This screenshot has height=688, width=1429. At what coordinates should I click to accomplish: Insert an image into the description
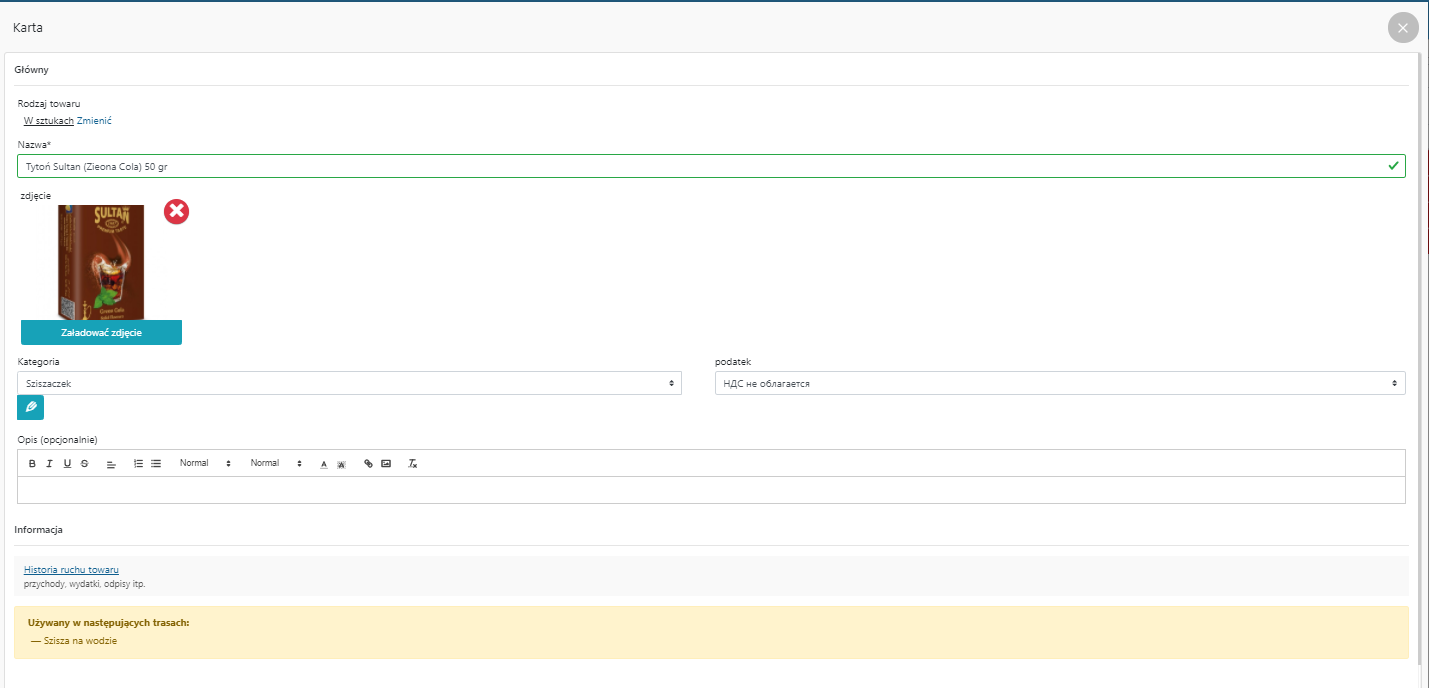tap(386, 464)
